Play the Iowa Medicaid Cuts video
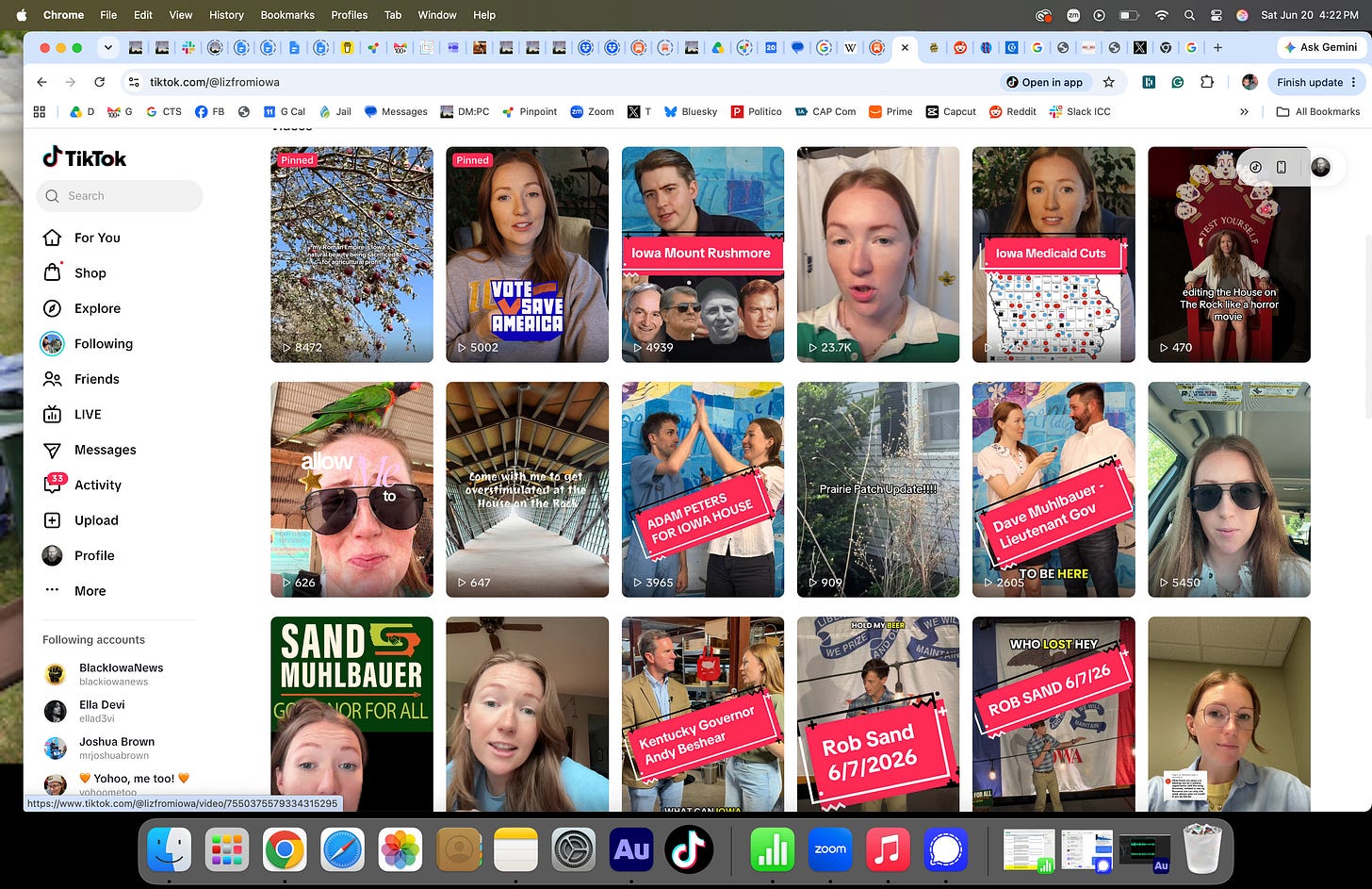The image size is (1372, 889). [1053, 255]
